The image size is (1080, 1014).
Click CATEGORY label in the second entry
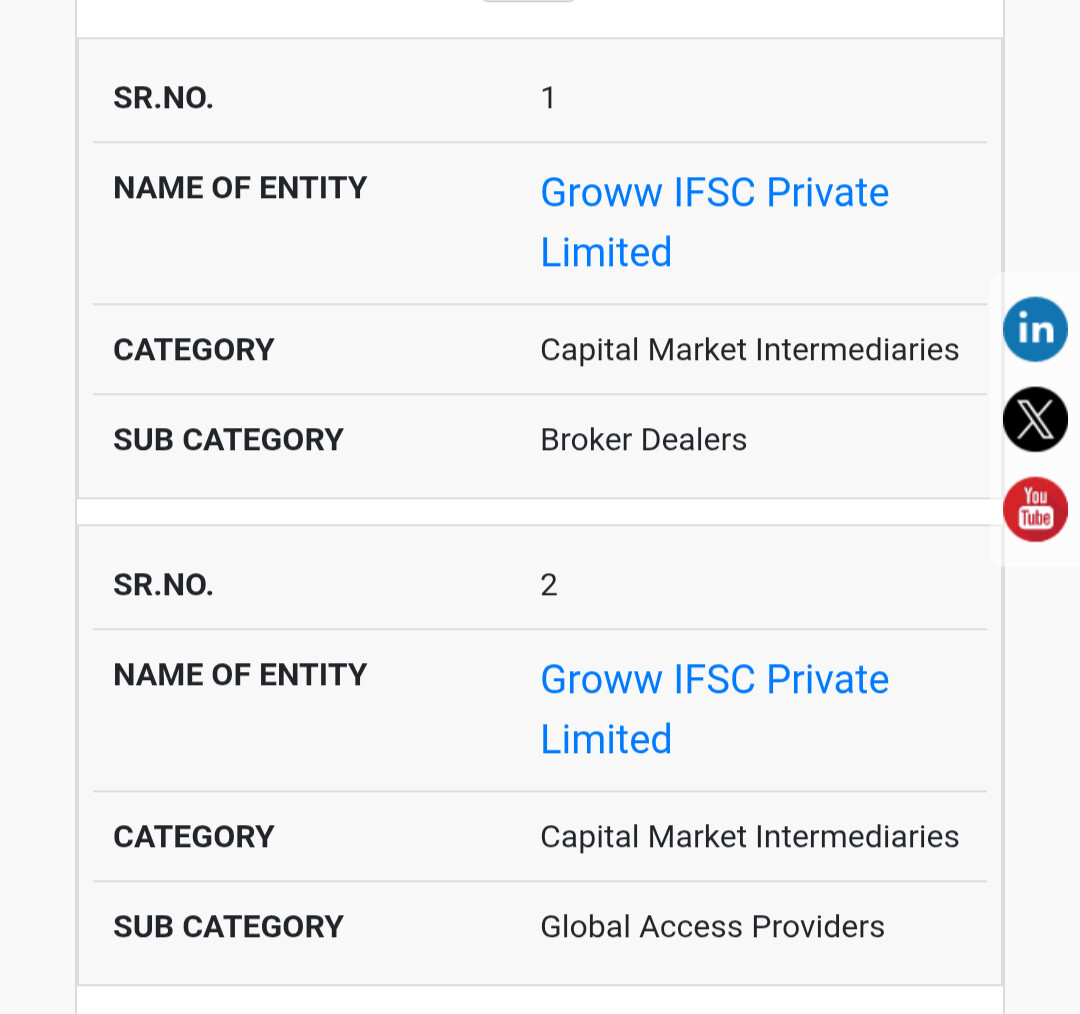click(x=194, y=837)
